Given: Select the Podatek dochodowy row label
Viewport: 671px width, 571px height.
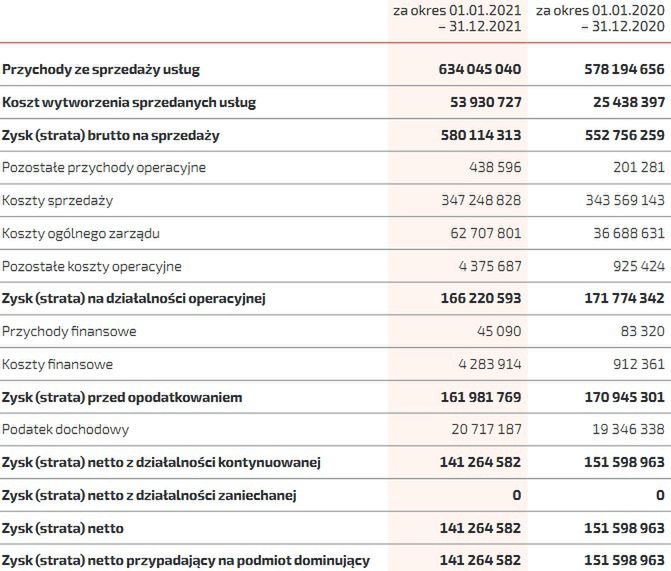Looking at the screenshot, I should click(66, 429).
